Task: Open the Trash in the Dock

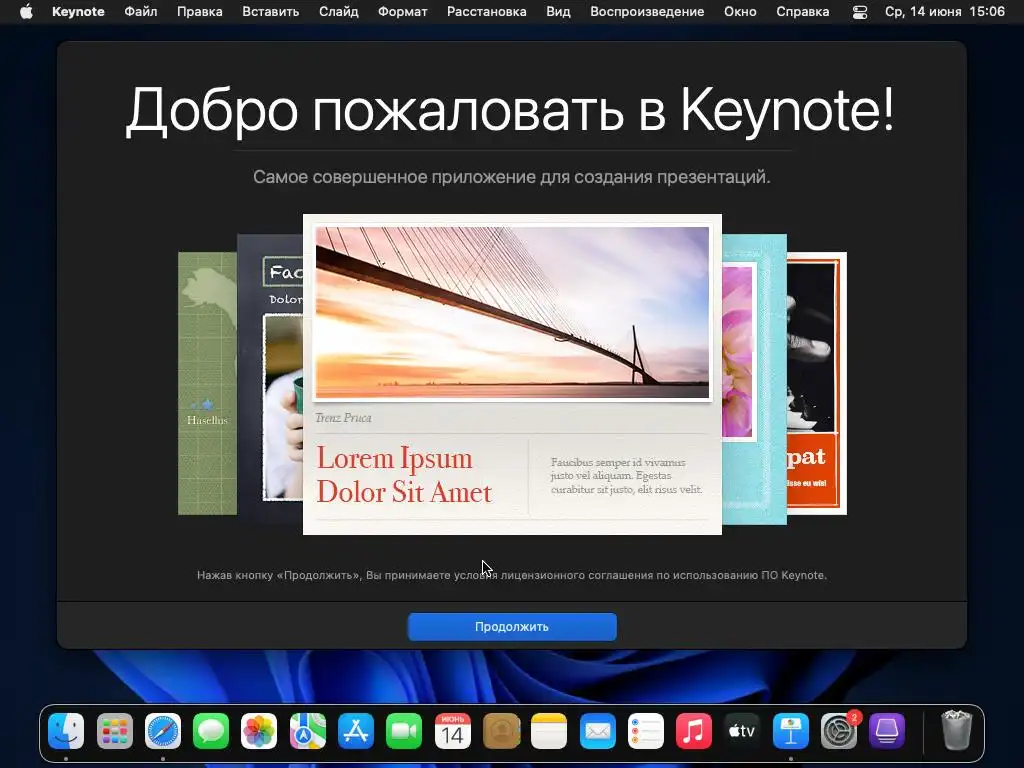Action: [x=957, y=731]
